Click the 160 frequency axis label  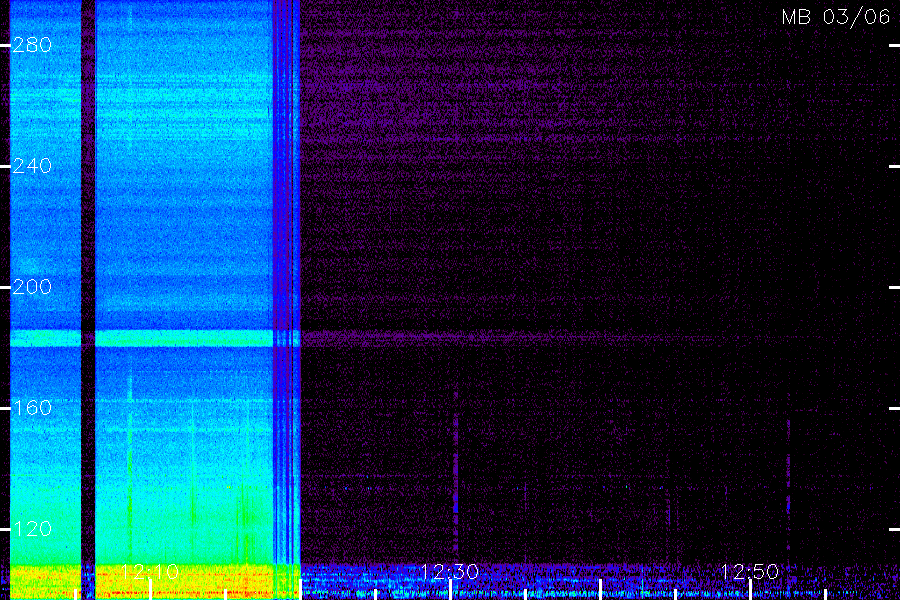pos(32,408)
